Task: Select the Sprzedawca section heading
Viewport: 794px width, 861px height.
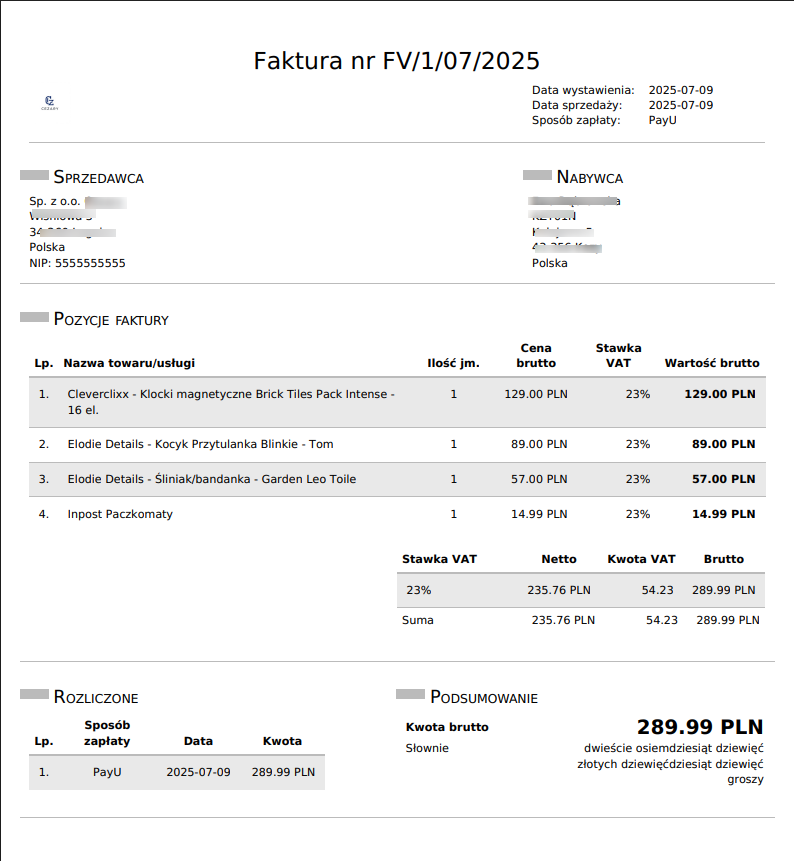Action: 98,178
